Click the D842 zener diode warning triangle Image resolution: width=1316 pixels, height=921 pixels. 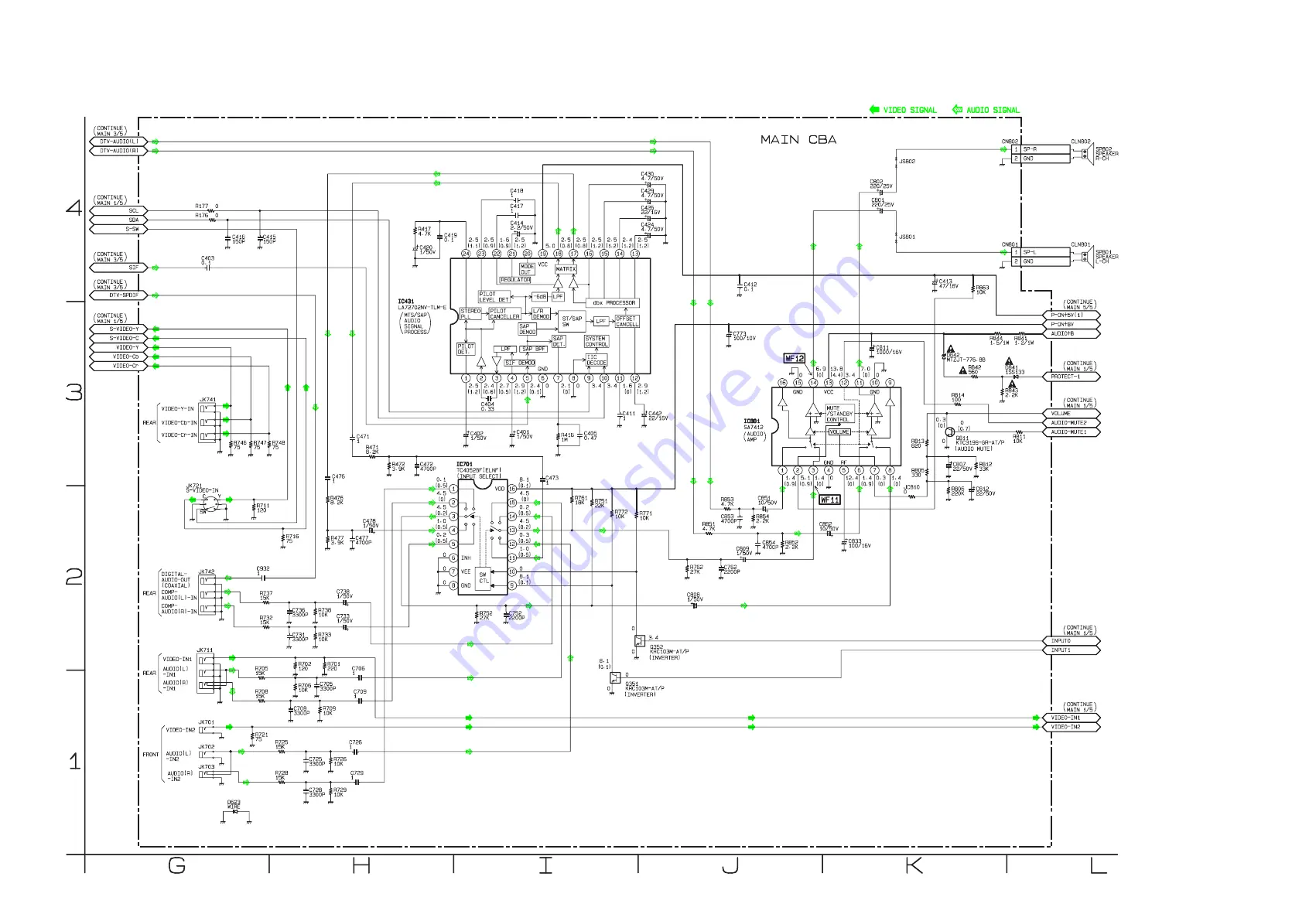tap(950, 350)
